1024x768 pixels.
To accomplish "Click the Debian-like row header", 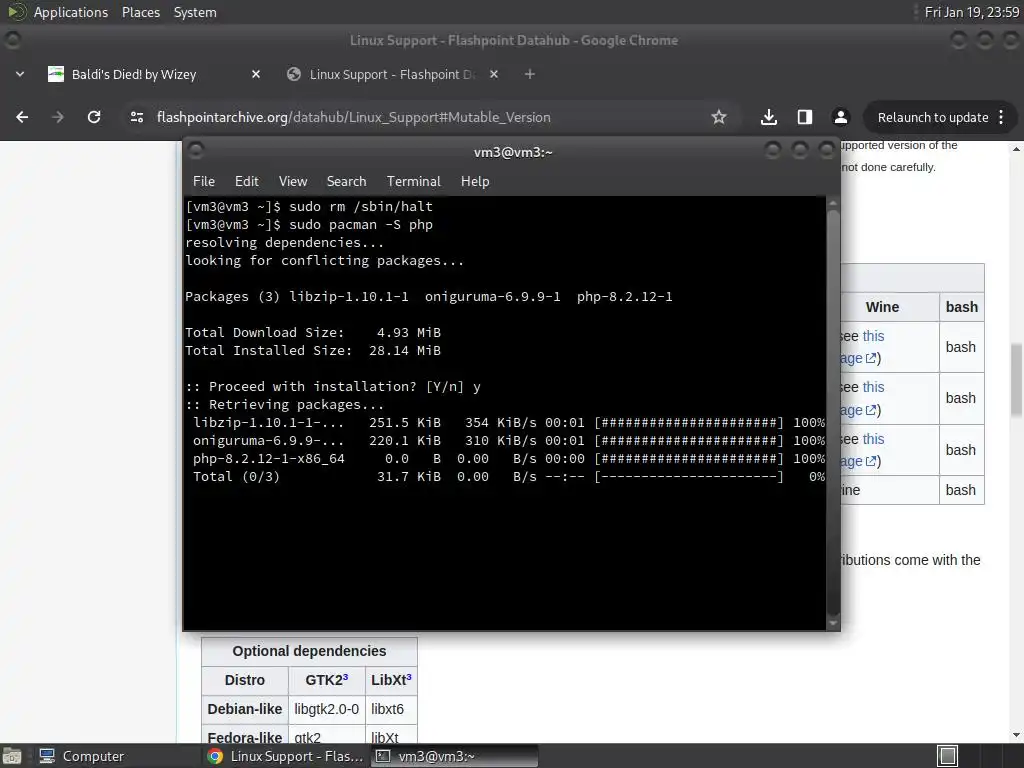I will click(x=245, y=709).
